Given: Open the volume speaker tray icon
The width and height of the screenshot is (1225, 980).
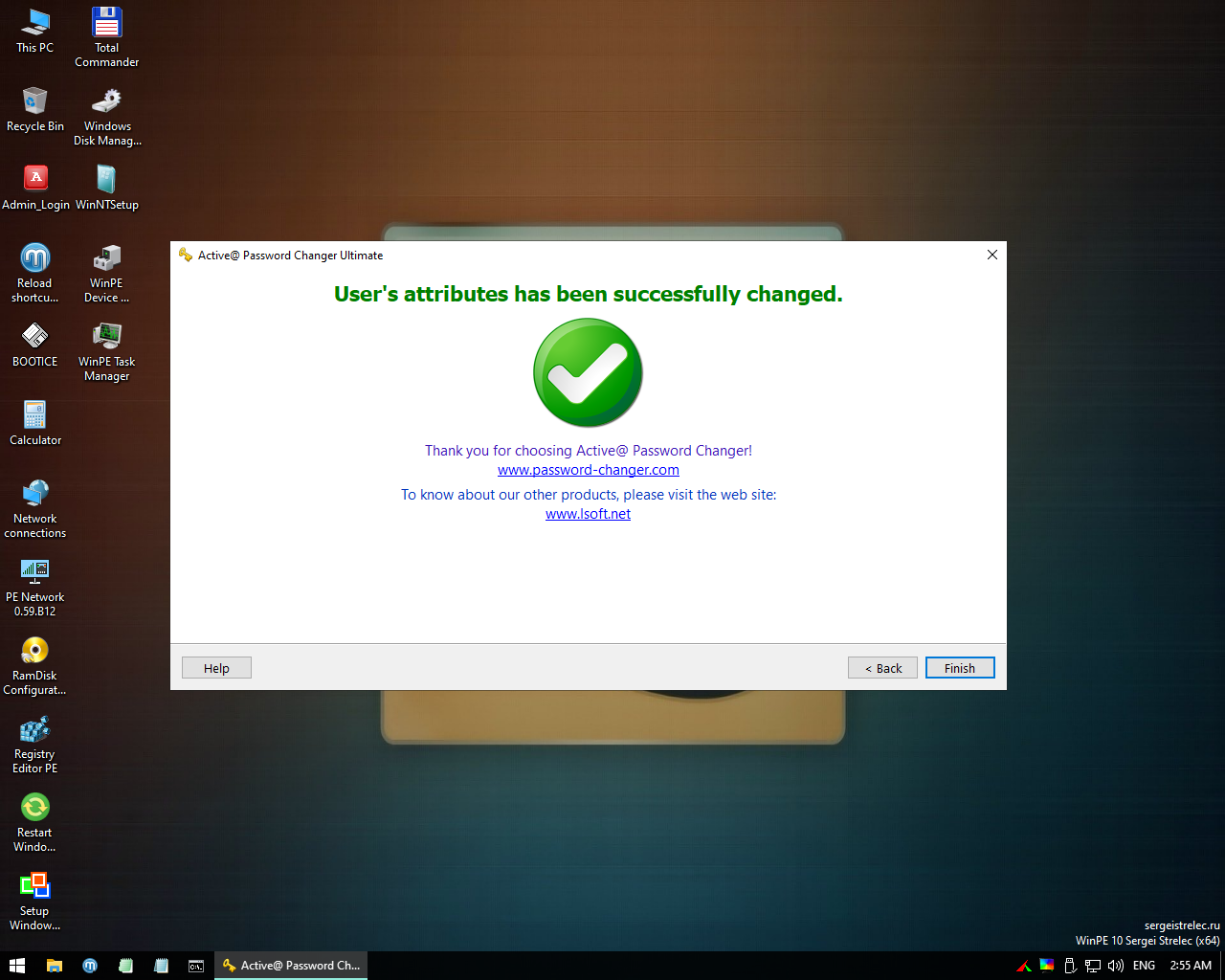Looking at the screenshot, I should click(1116, 966).
